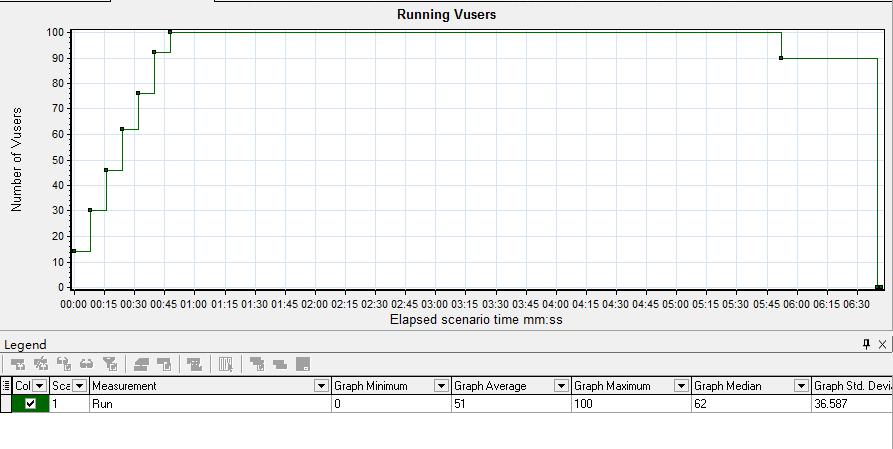Click the last icon in the Legend toolbar
This screenshot has width=893, height=449.
pyautogui.click(x=302, y=365)
